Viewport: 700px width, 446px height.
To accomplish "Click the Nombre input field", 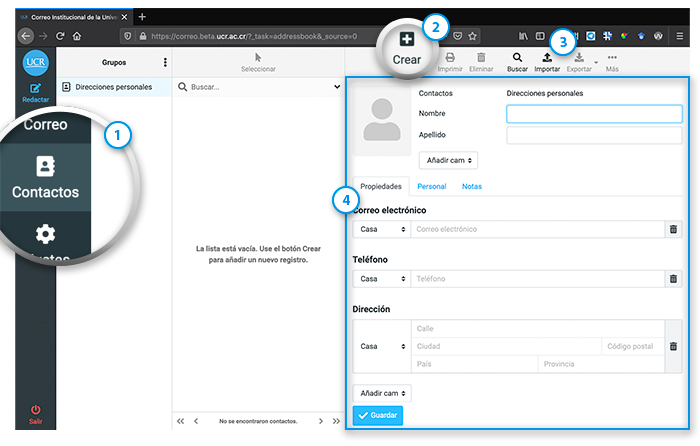I will coord(593,114).
